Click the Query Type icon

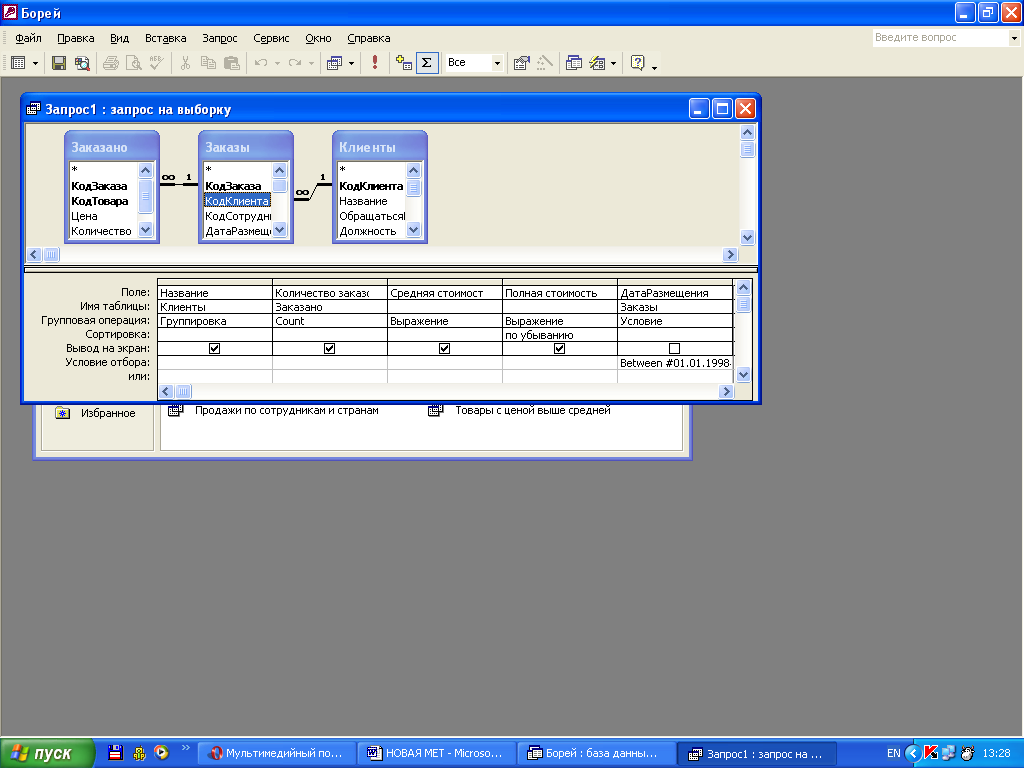click(x=334, y=63)
